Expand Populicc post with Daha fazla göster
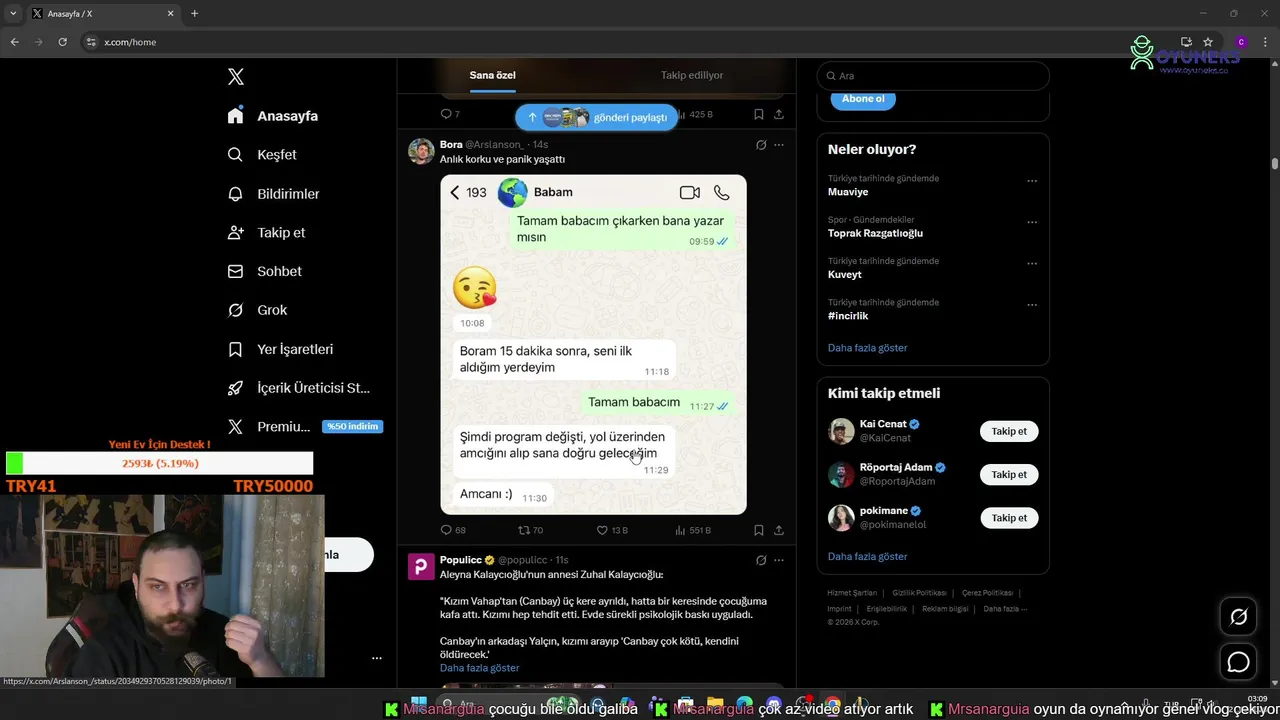 [479, 668]
